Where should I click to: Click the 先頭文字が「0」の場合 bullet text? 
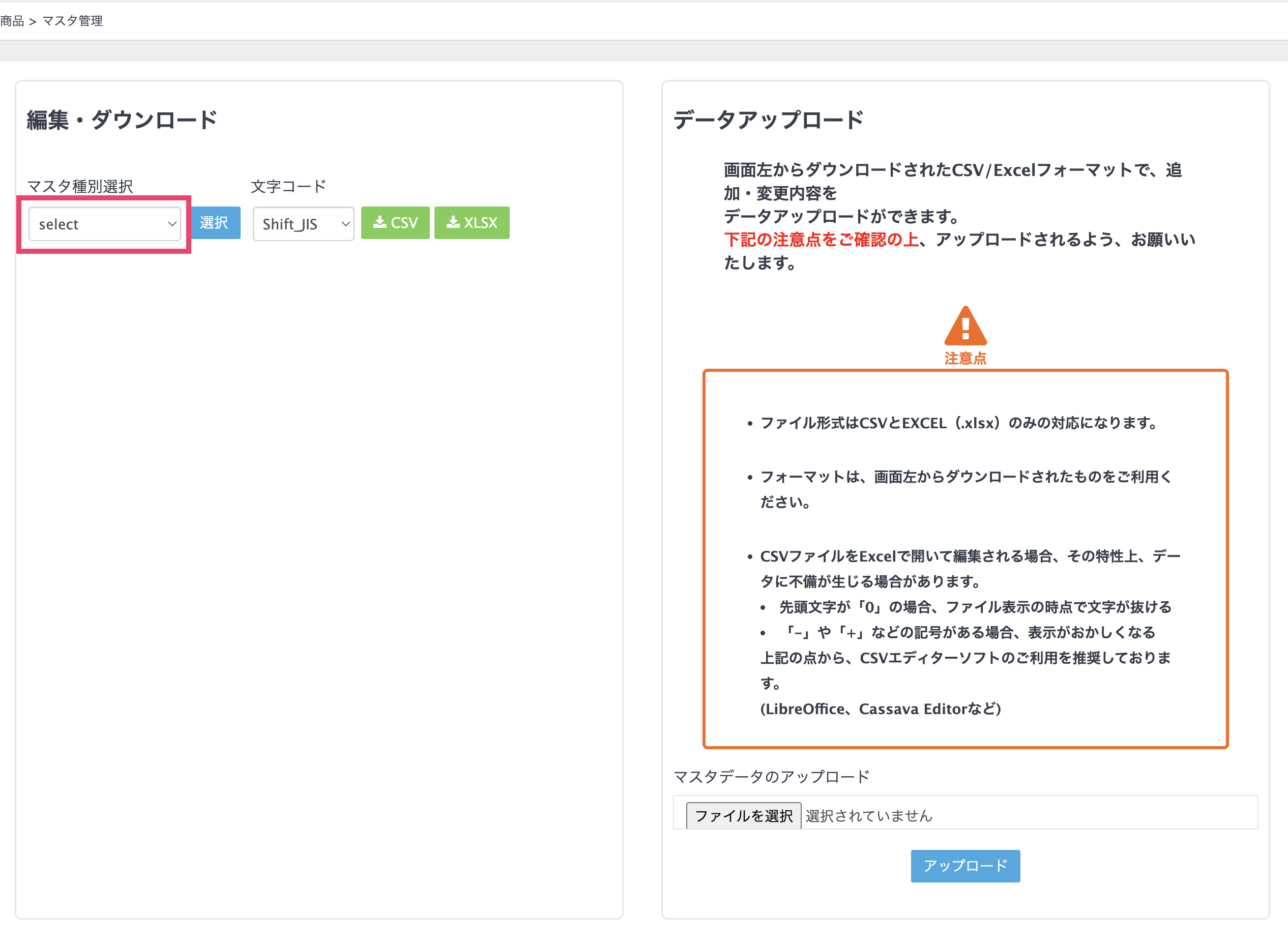(x=975, y=607)
